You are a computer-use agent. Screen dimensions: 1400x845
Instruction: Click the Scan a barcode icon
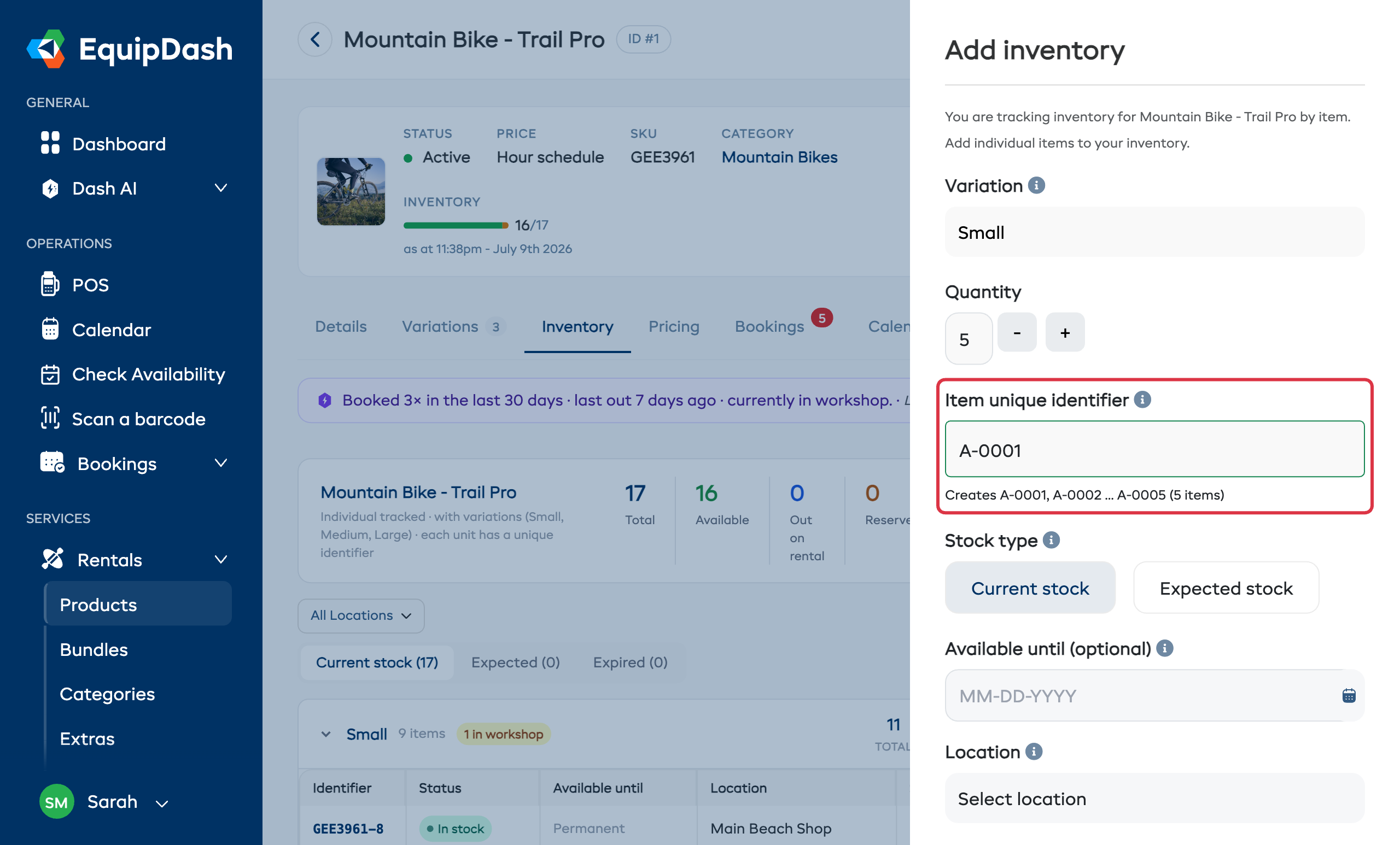[x=50, y=419]
